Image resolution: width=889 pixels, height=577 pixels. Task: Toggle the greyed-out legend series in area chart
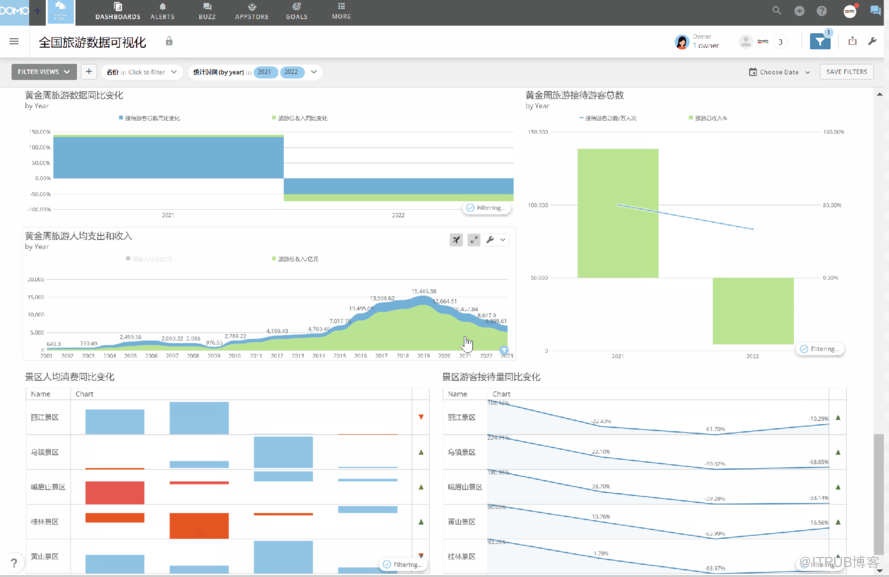coord(150,258)
